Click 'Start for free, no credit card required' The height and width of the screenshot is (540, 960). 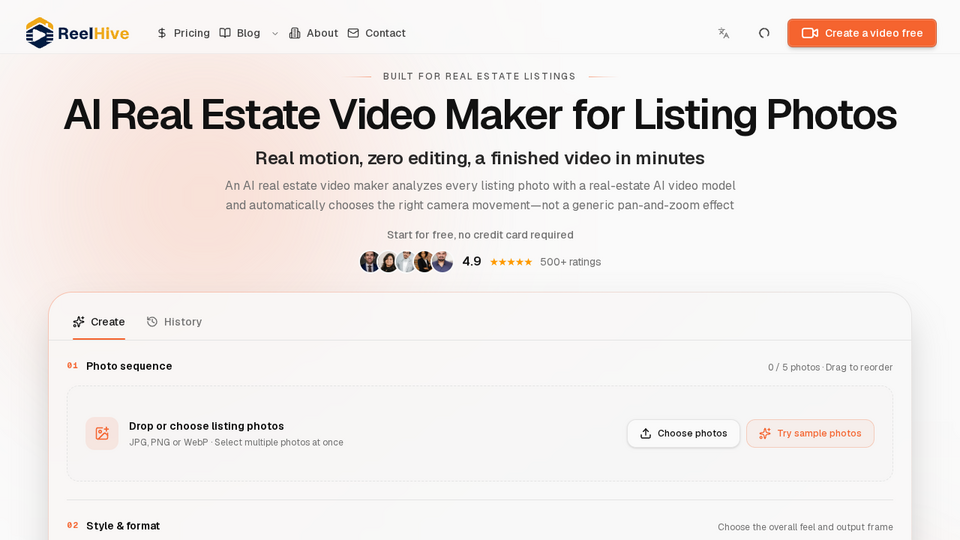[x=480, y=235]
